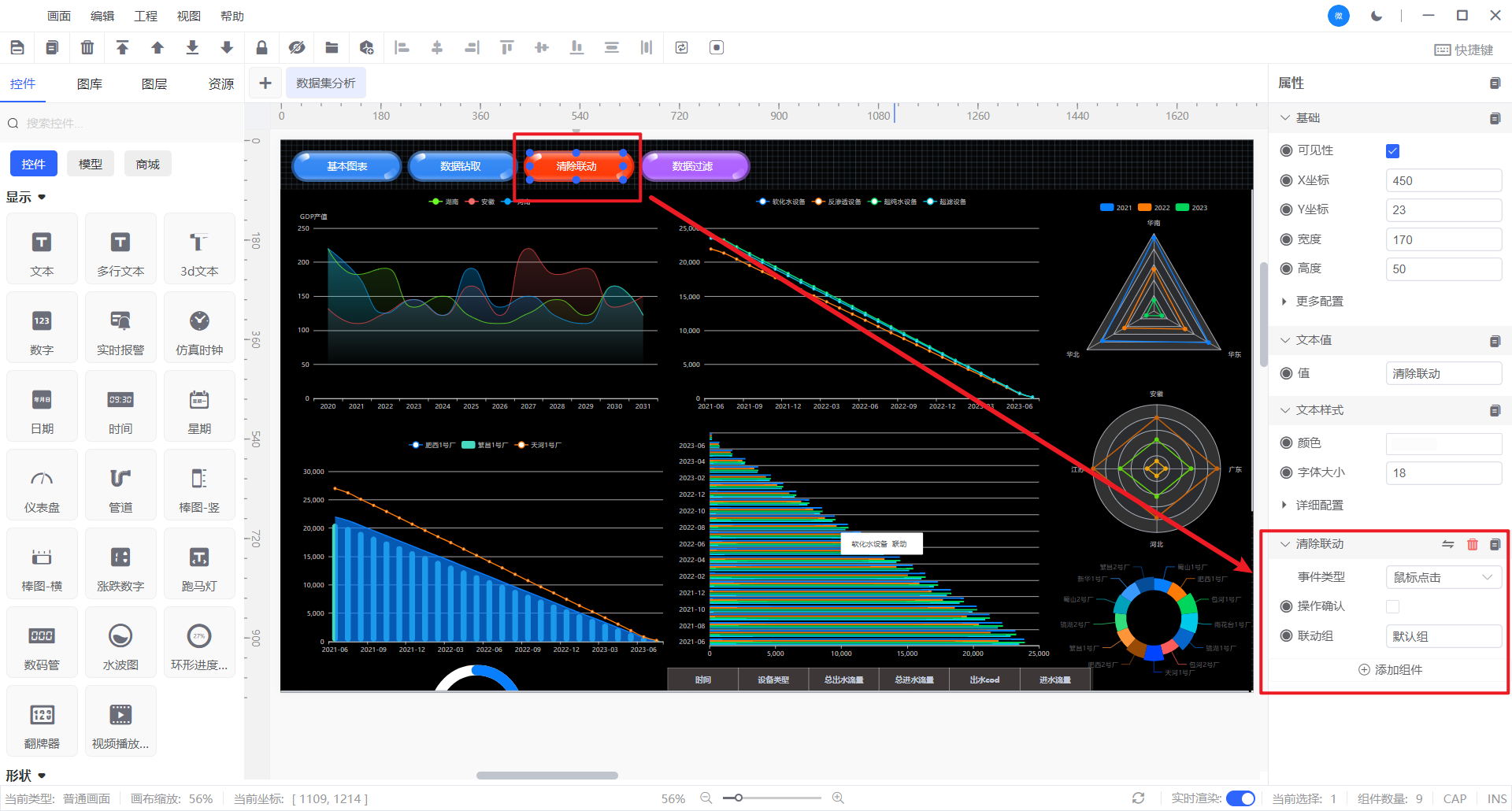
Task: Click the 商城 button
Action: (x=147, y=164)
